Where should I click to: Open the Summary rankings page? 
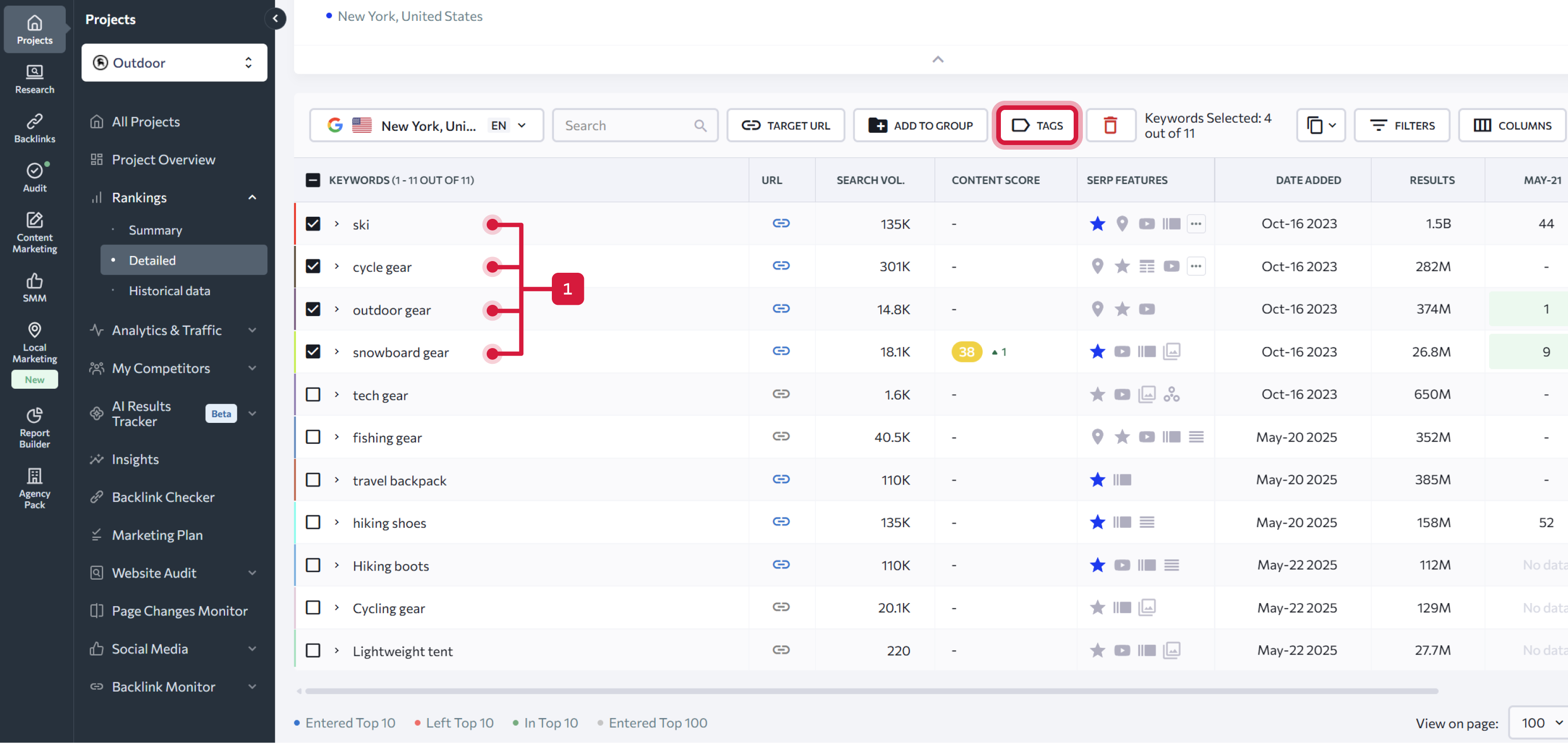tap(155, 231)
